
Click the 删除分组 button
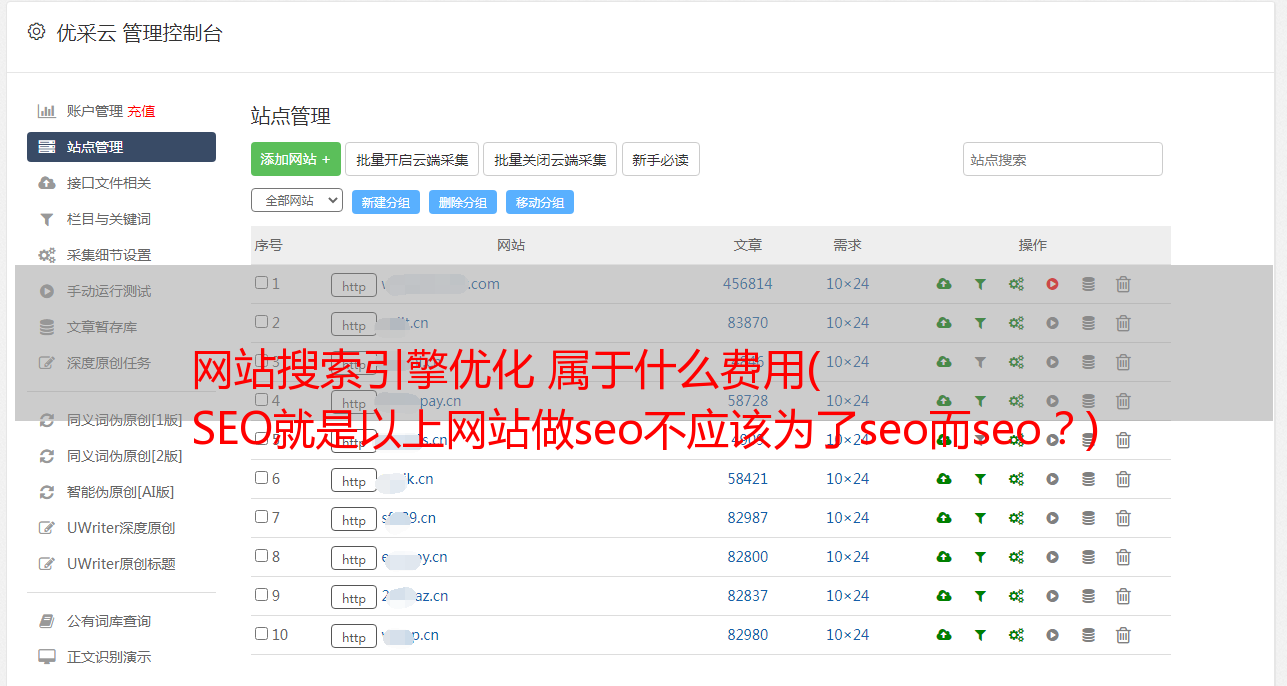[x=463, y=202]
